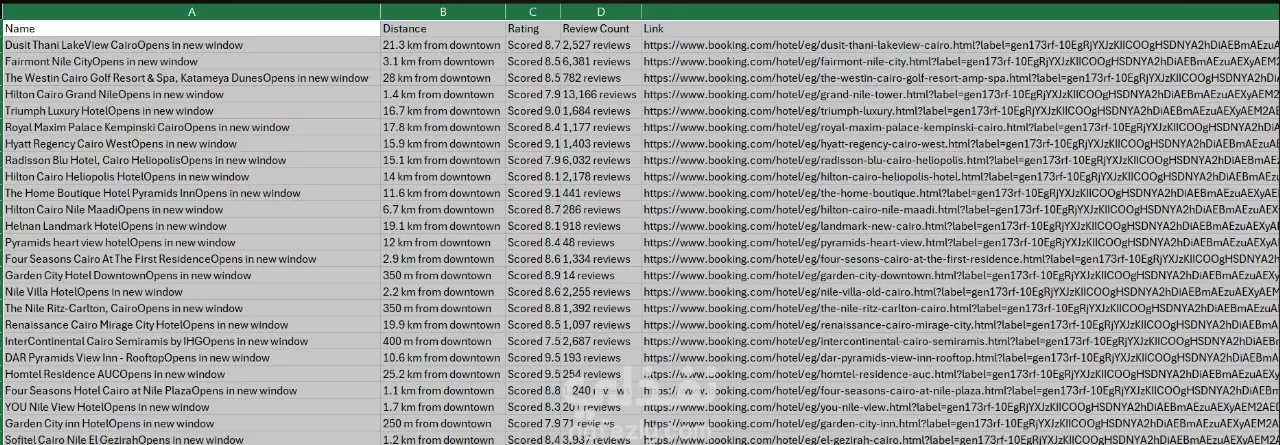The width and height of the screenshot is (1280, 445).
Task: Click the '28 km from downtown' distance cell
Action: click(x=442, y=78)
